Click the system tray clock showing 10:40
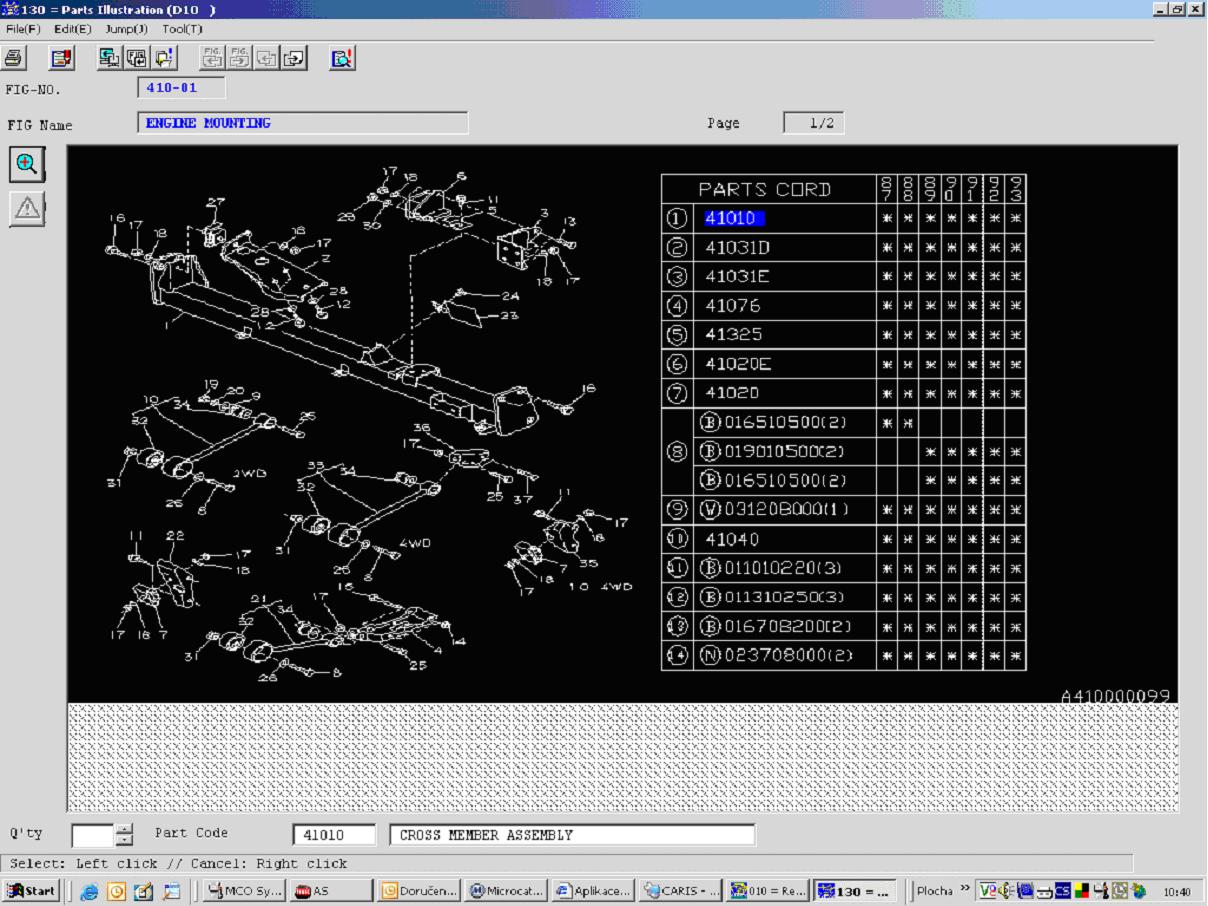 pos(1177,892)
